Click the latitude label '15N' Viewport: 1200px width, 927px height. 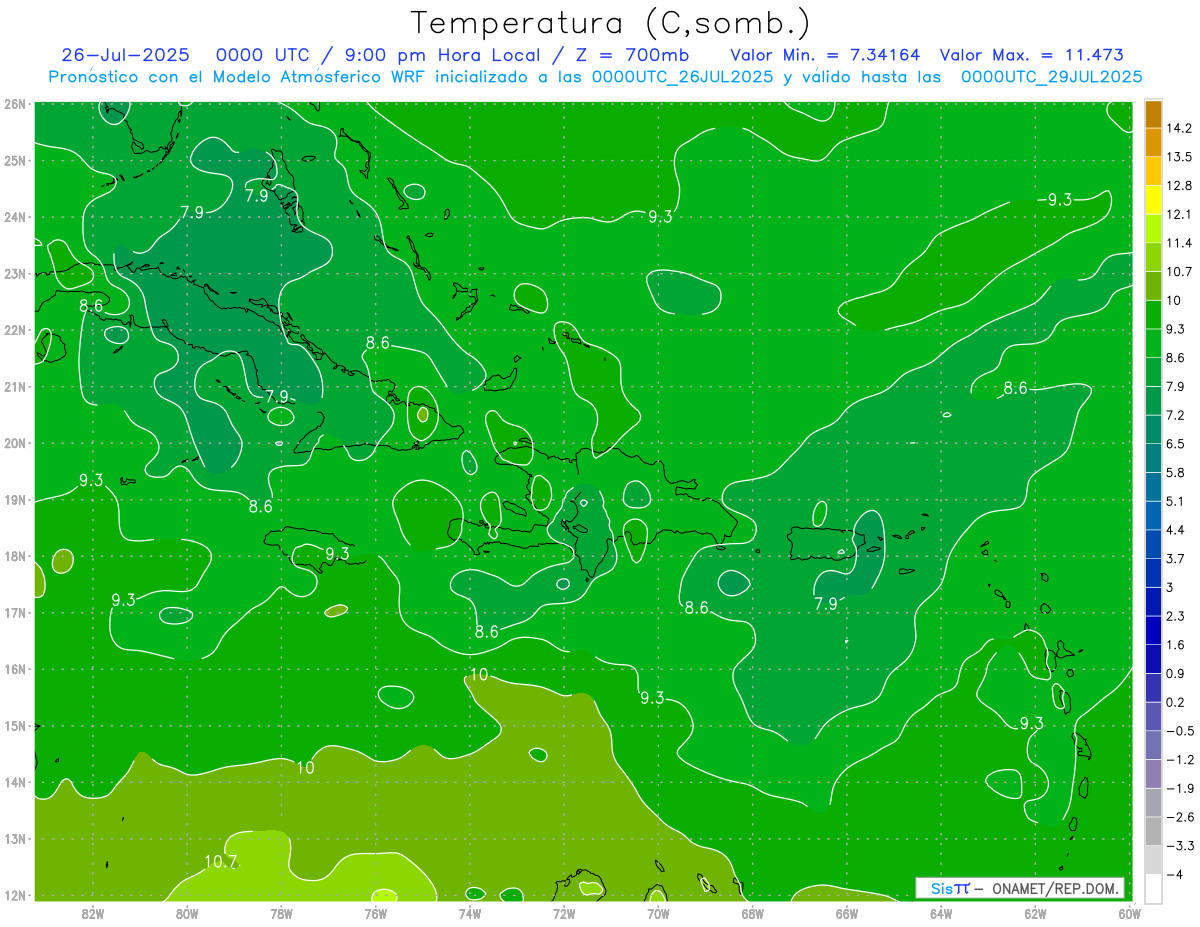pos(14,726)
